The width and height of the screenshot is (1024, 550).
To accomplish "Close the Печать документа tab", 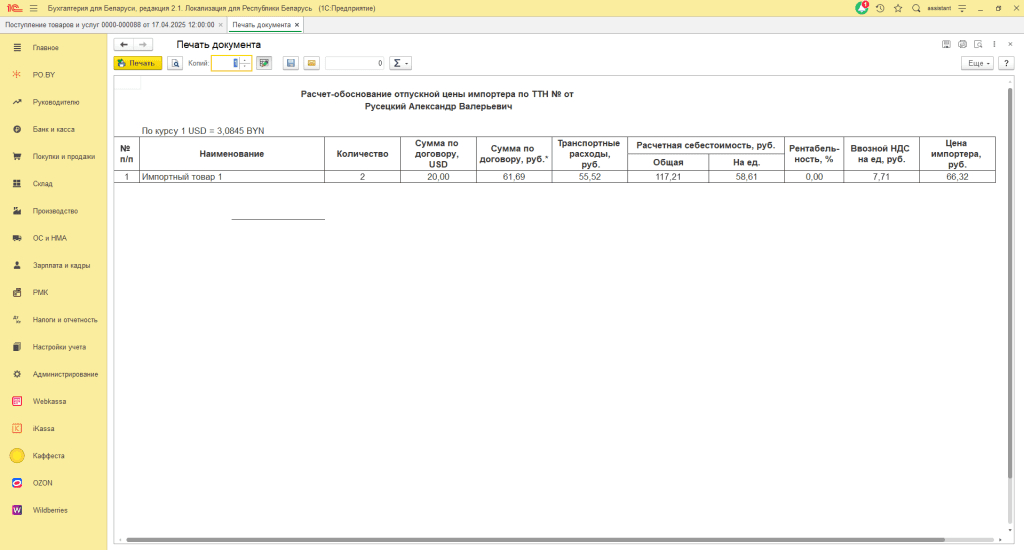I will pos(297,25).
